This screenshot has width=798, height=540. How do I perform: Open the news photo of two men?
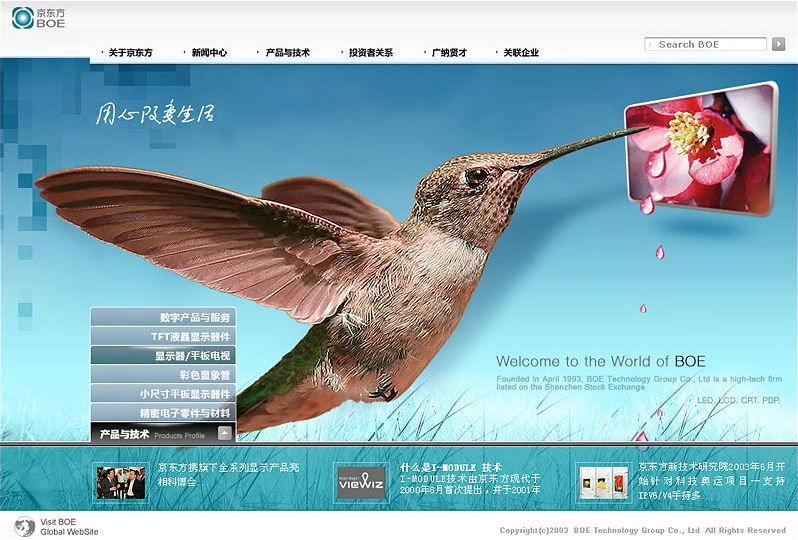pos(121,482)
